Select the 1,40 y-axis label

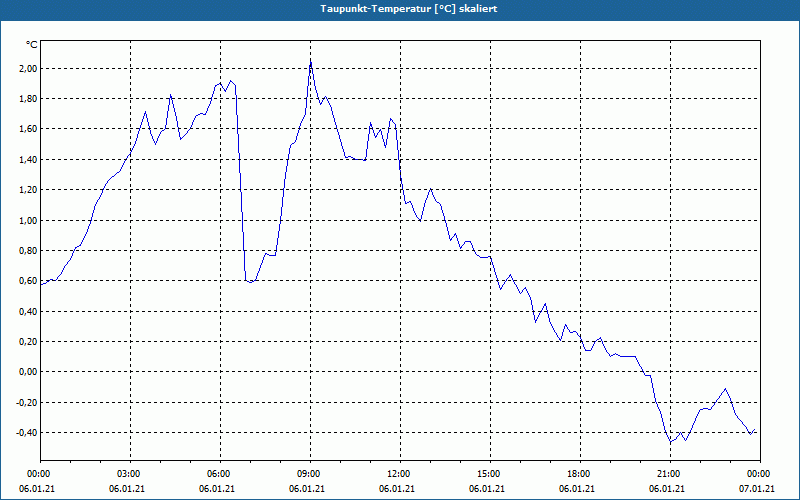point(27,160)
